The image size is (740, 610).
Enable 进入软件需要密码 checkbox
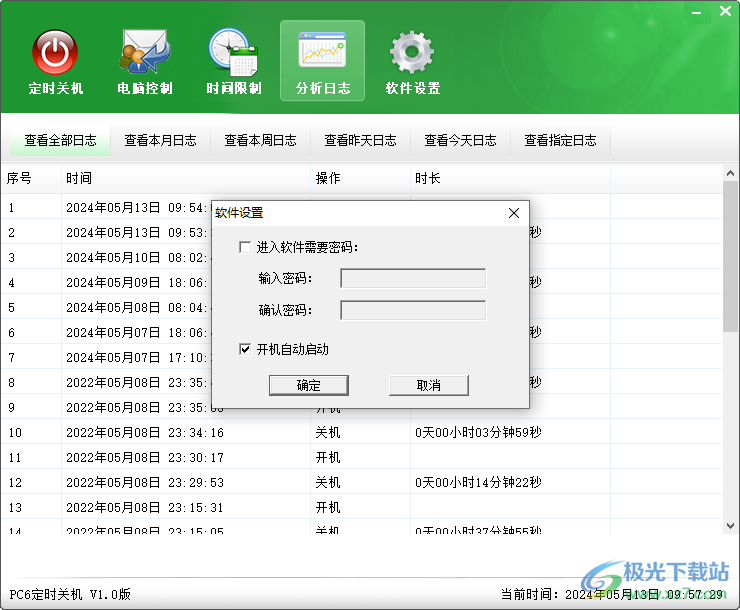245,247
